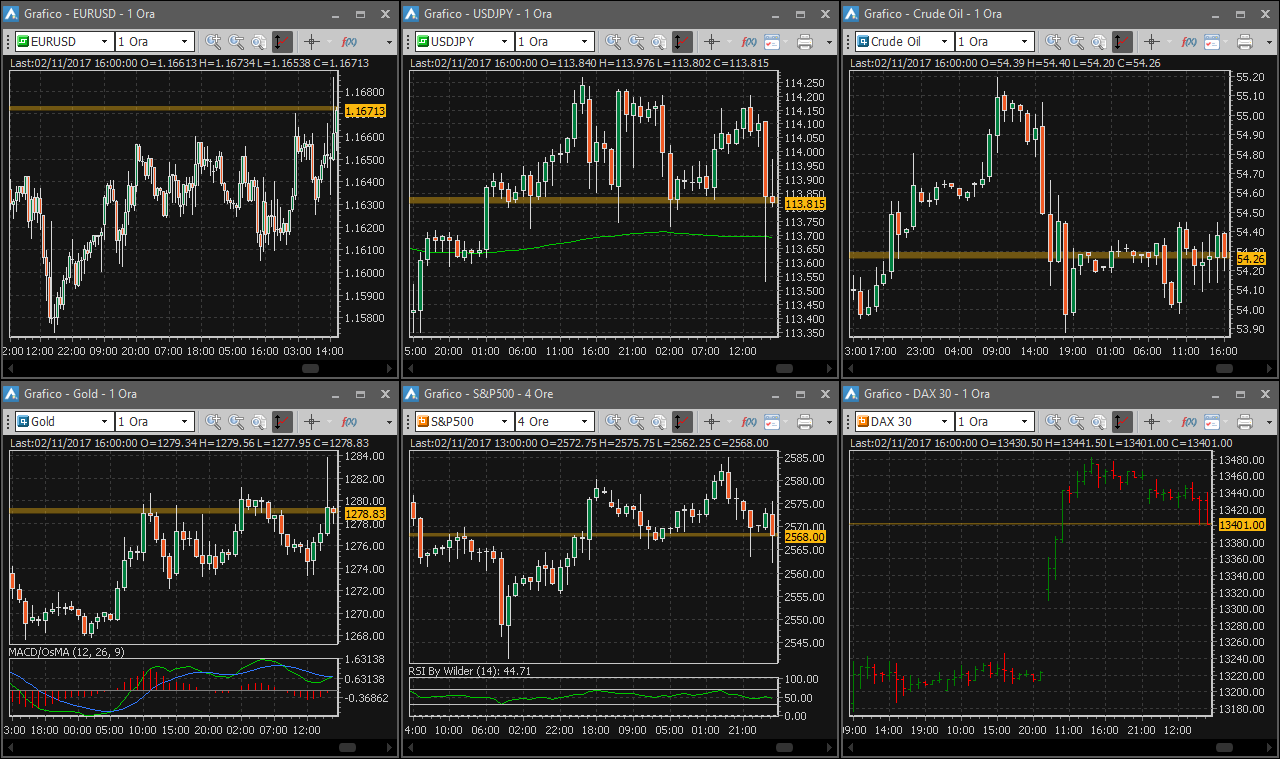Screen dimensions: 1280x759
Task: Reset zoom on the Gold chart
Action: pos(259,422)
